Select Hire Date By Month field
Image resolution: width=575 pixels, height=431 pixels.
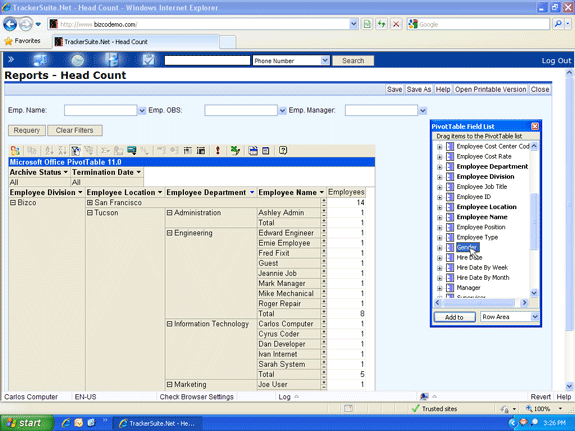coord(483,278)
